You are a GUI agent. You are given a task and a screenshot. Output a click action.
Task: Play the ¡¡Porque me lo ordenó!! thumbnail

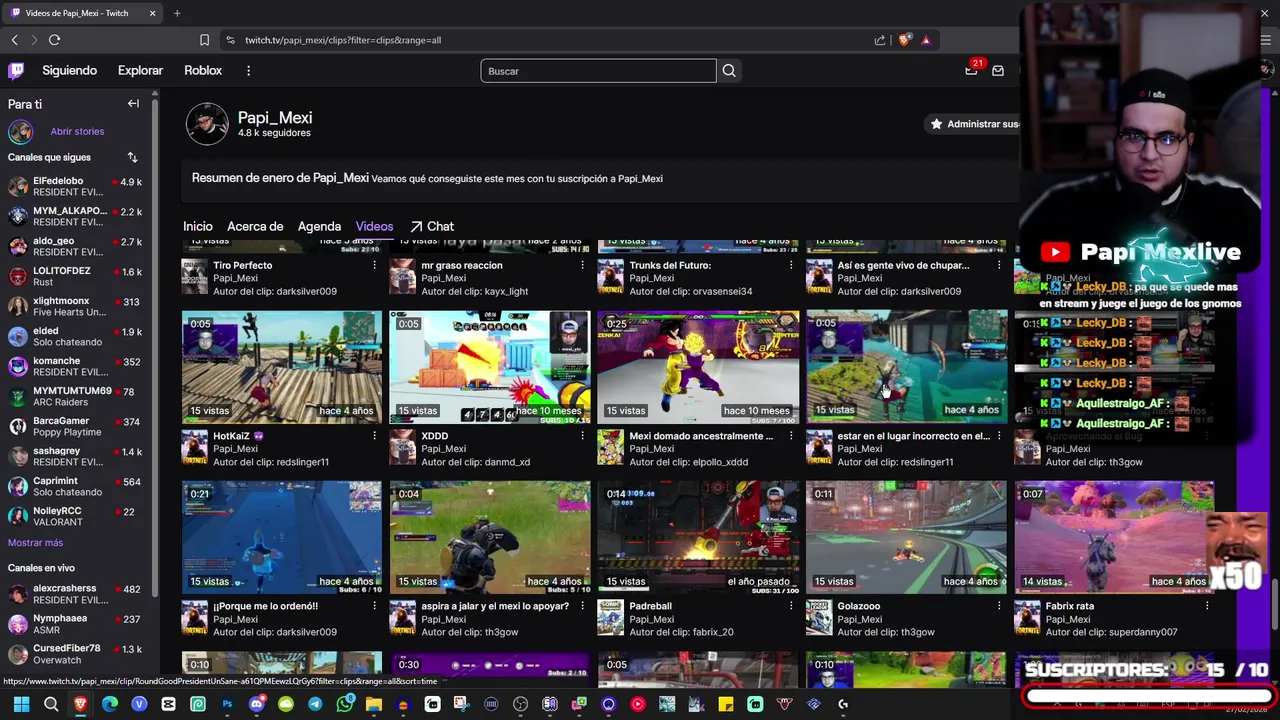[282, 538]
